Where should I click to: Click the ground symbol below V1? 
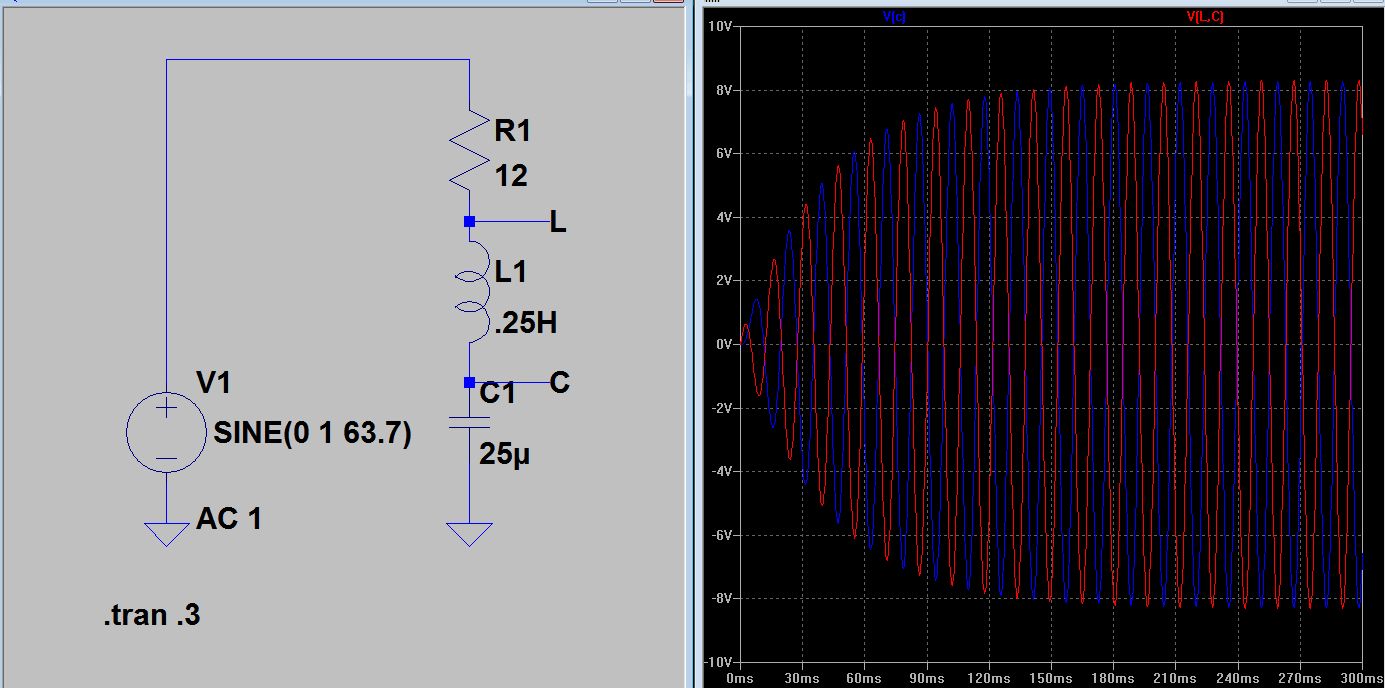click(166, 534)
